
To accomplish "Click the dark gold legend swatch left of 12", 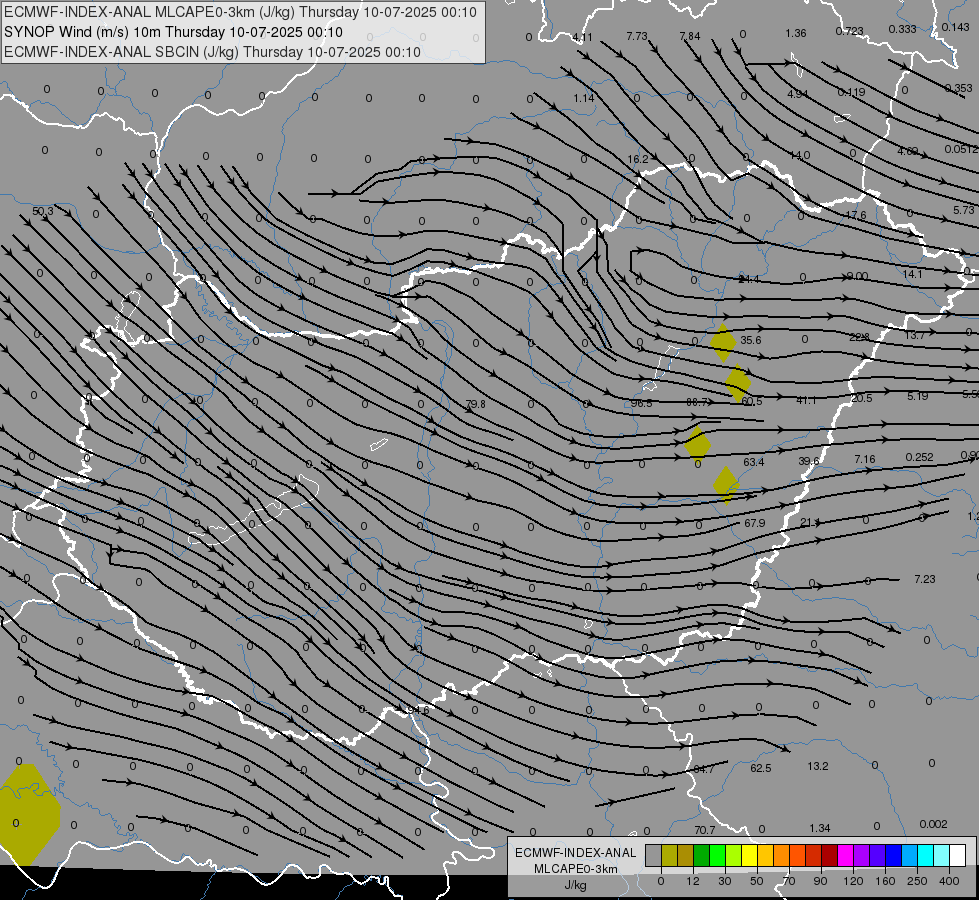I will coord(686,855).
